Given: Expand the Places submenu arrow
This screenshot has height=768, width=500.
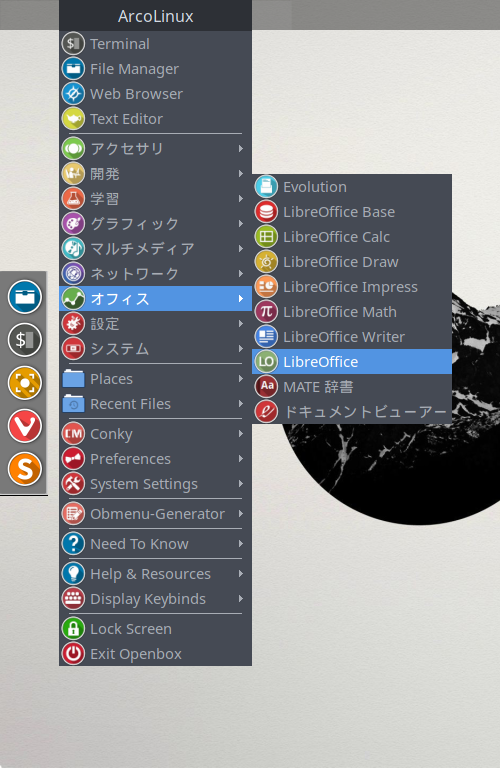Looking at the screenshot, I should click(x=240, y=379).
